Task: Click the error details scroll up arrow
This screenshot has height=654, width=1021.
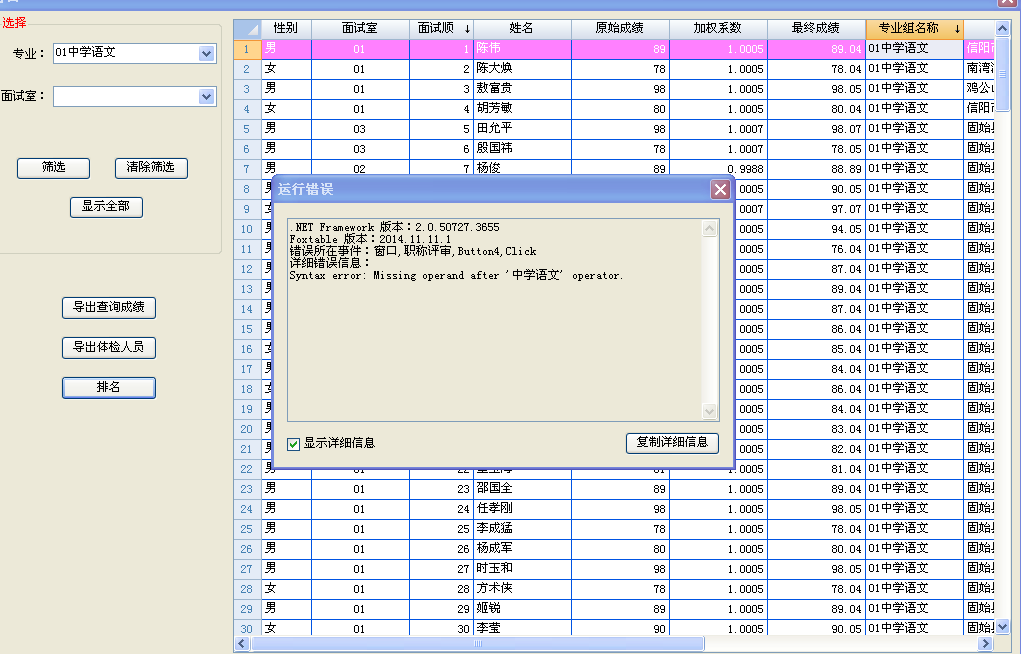Action: pyautogui.click(x=710, y=229)
